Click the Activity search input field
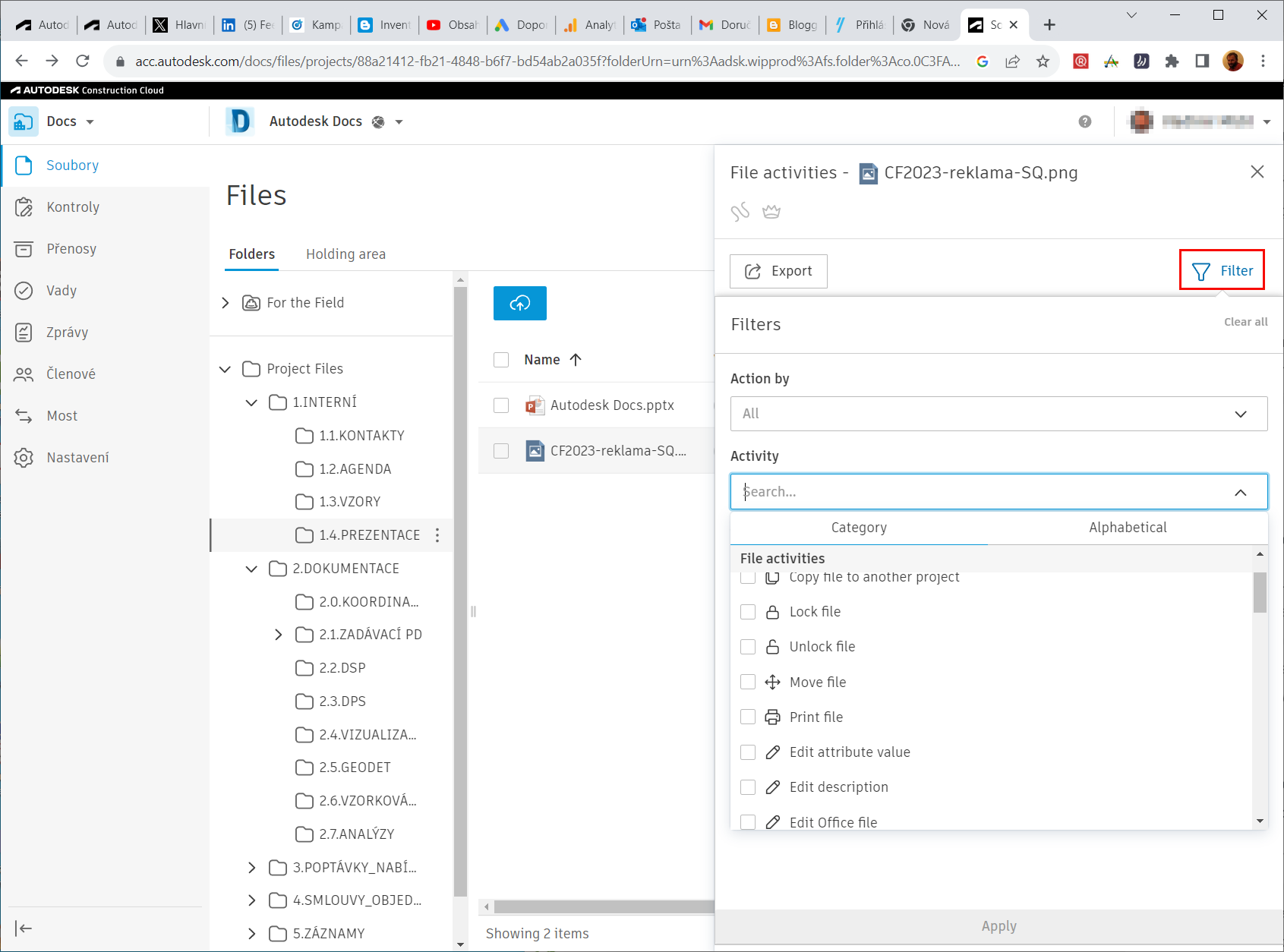1284x952 pixels. [x=983, y=492]
